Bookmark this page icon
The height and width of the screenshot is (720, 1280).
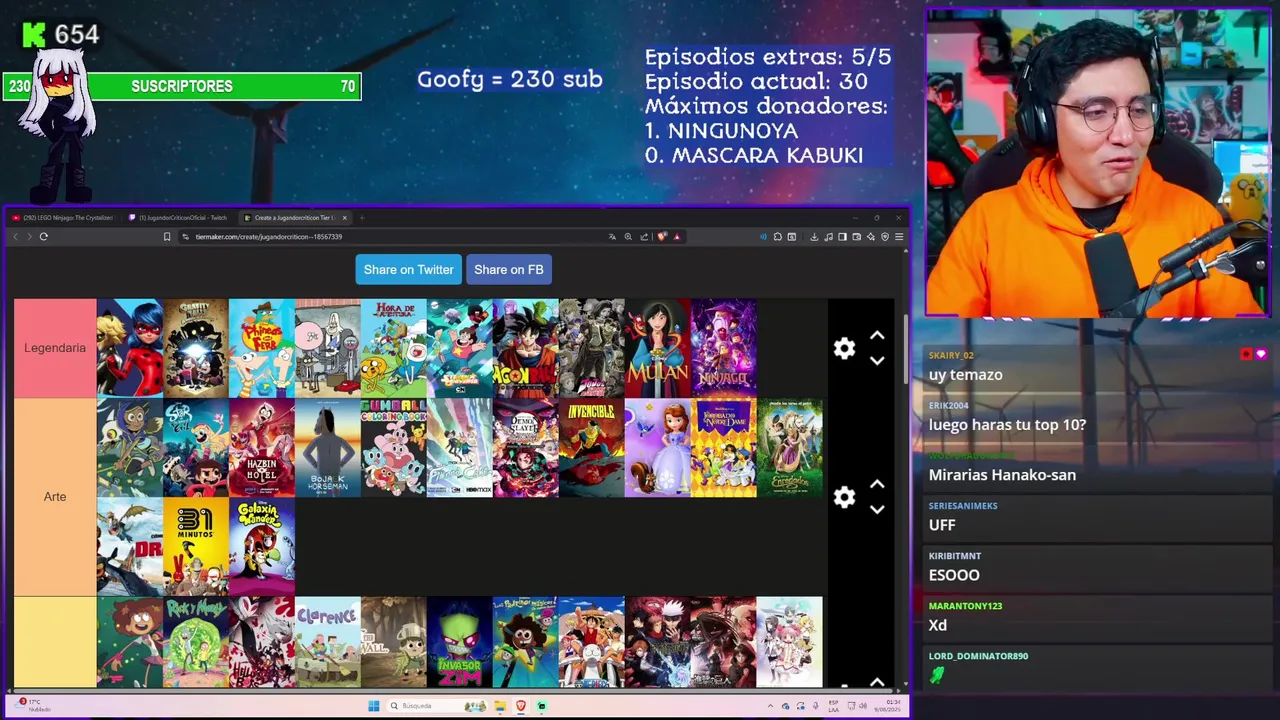tap(167, 237)
